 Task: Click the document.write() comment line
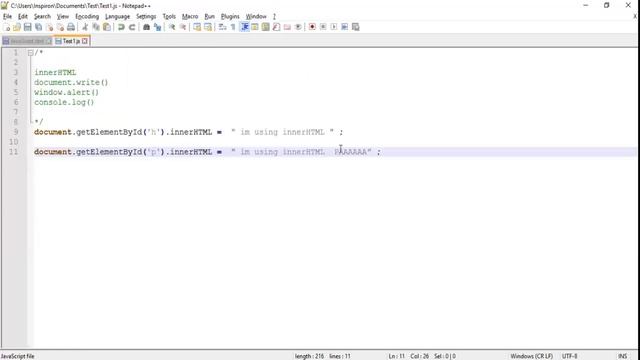pyautogui.click(x=71, y=82)
